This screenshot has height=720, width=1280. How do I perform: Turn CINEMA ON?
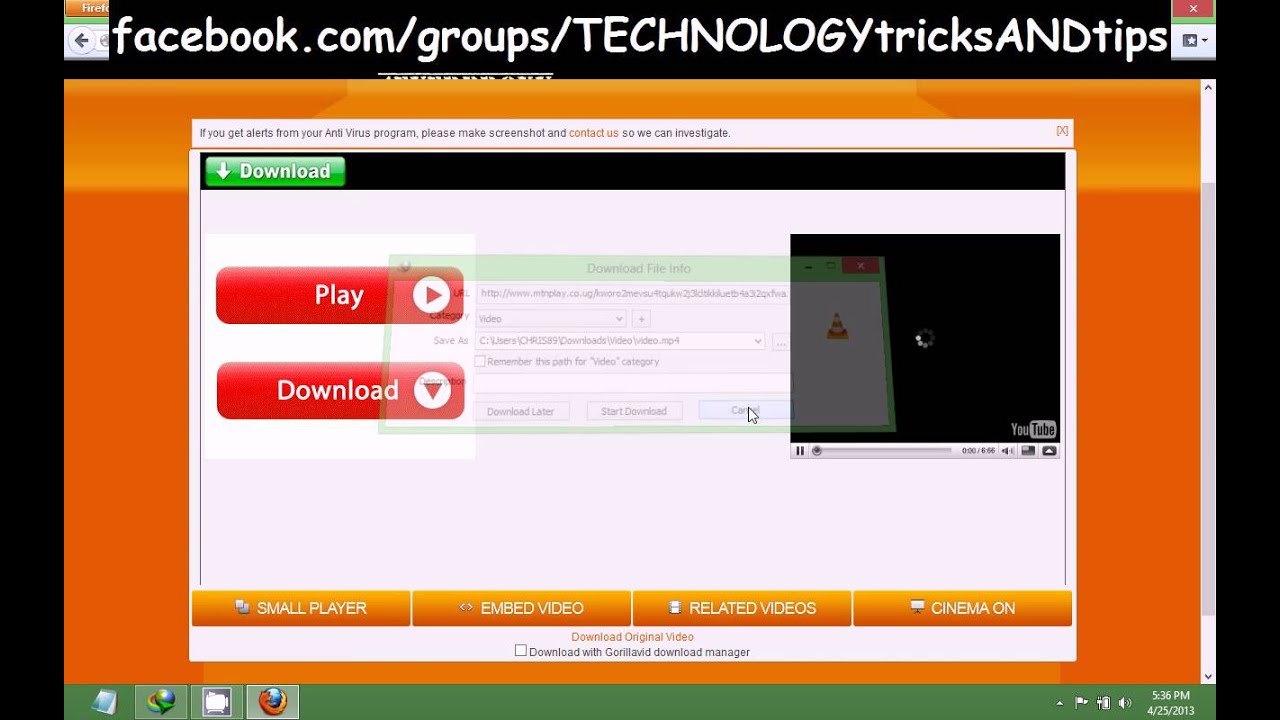(963, 608)
